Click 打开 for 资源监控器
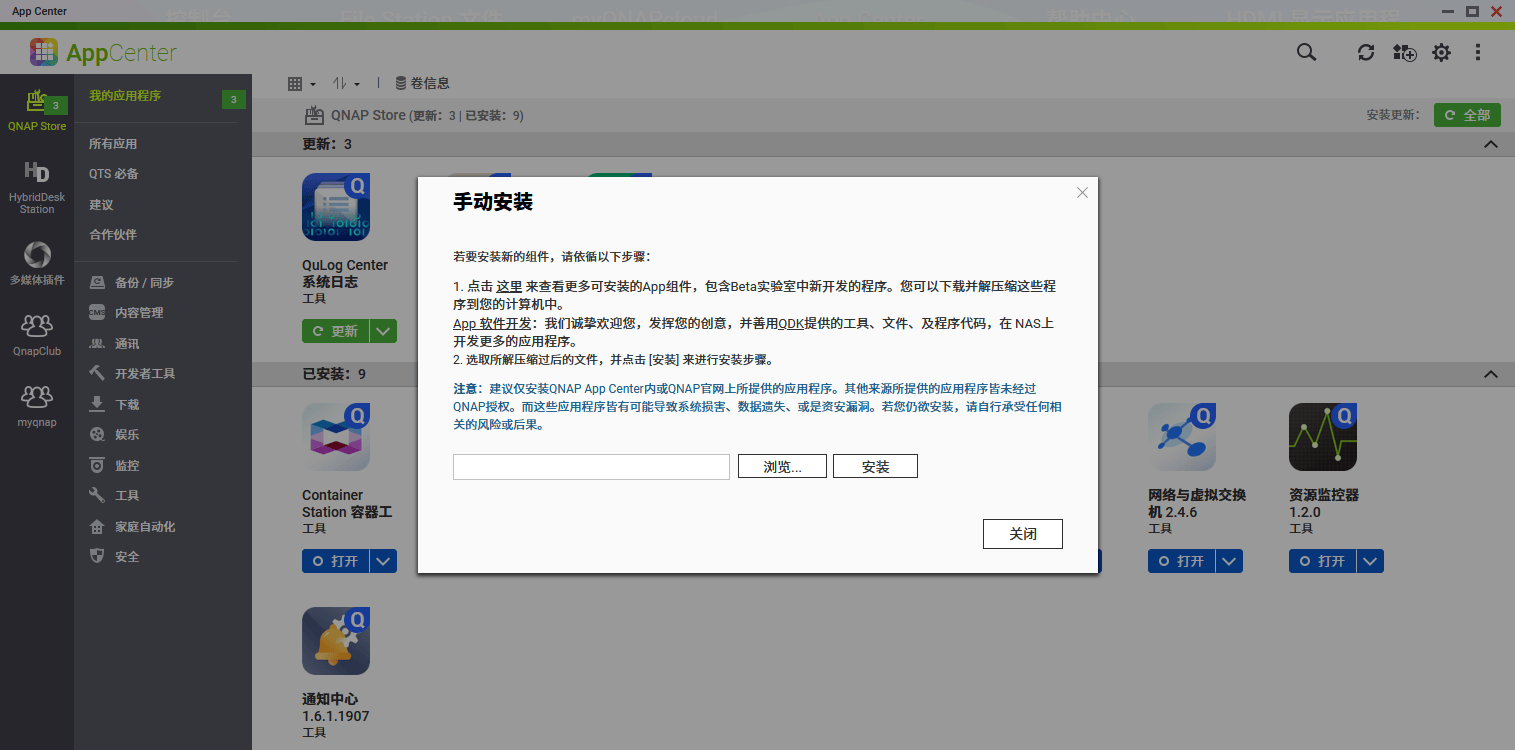The width and height of the screenshot is (1515, 750). pyautogui.click(x=1323, y=561)
